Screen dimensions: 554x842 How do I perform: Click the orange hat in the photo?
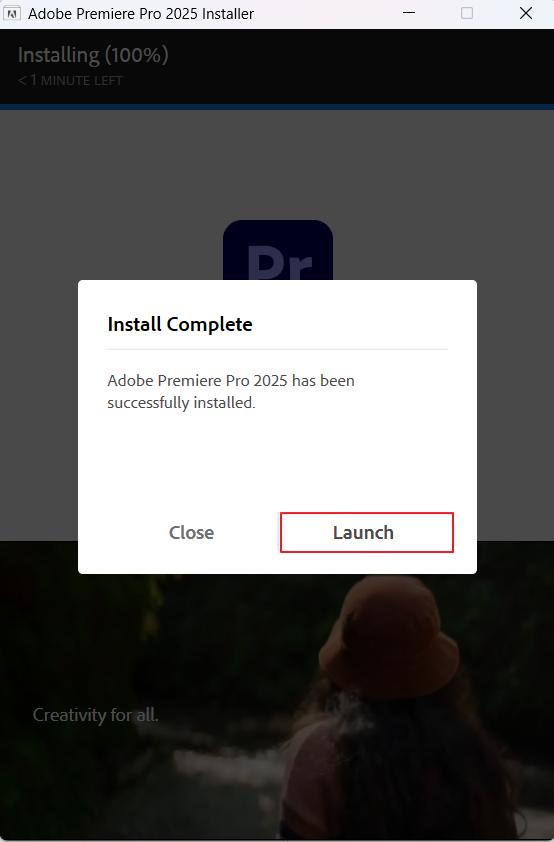pos(389,639)
